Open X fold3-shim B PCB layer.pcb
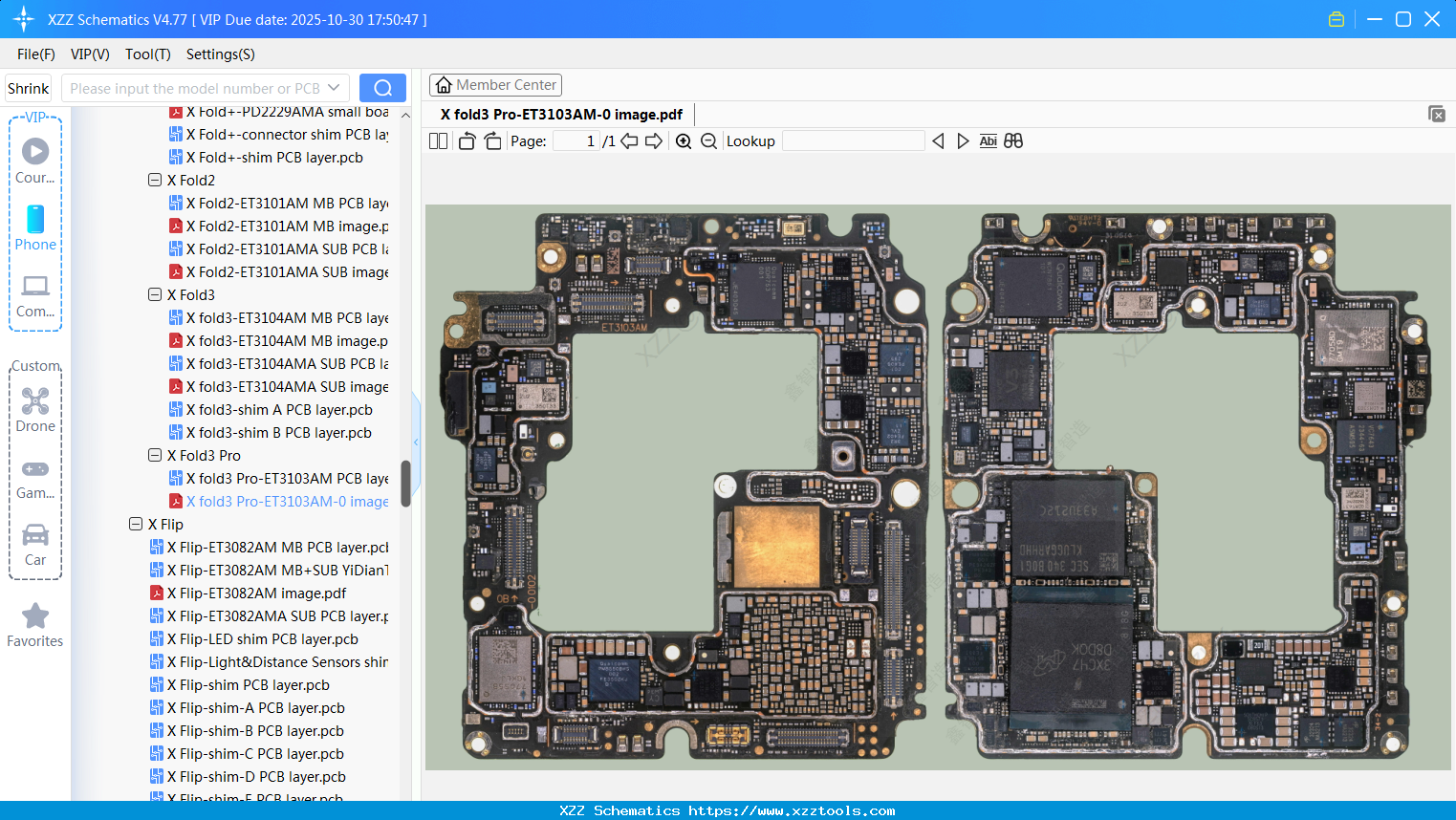 pyautogui.click(x=272, y=432)
